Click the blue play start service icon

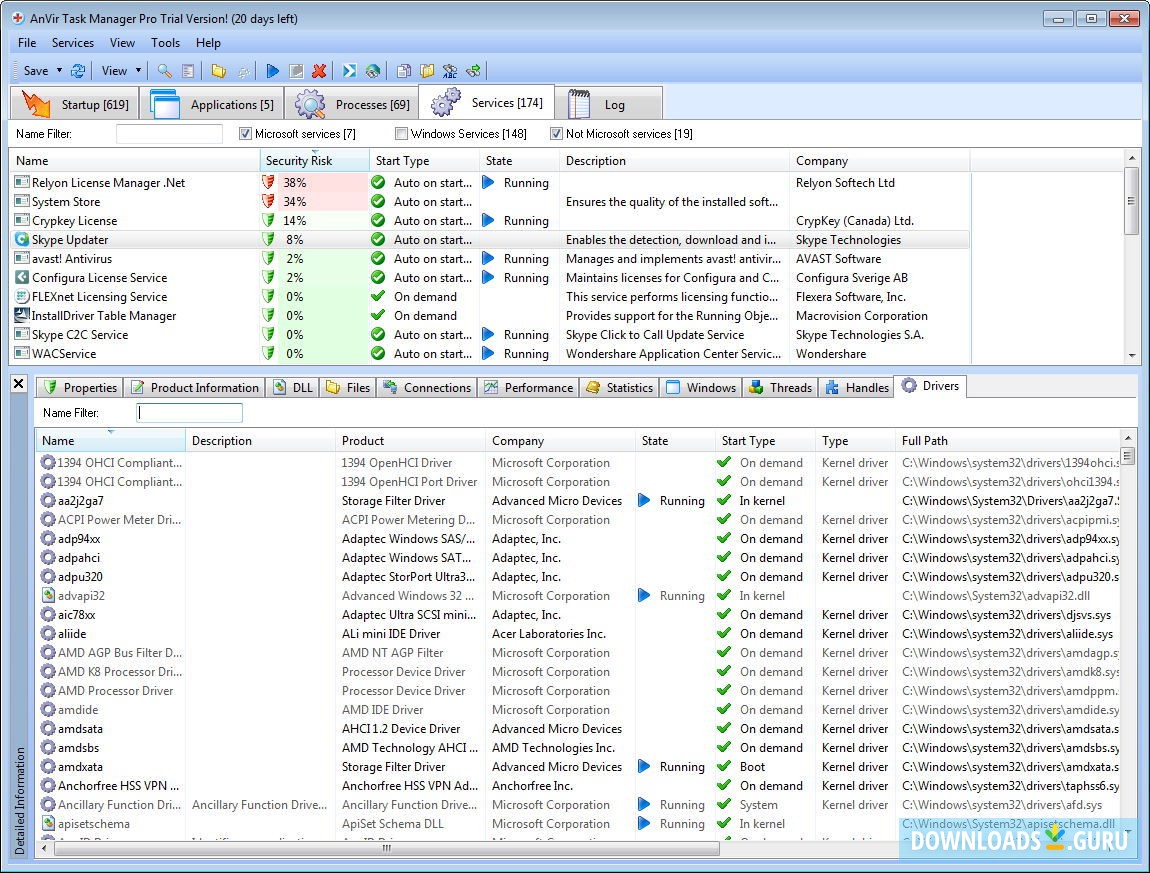(272, 71)
